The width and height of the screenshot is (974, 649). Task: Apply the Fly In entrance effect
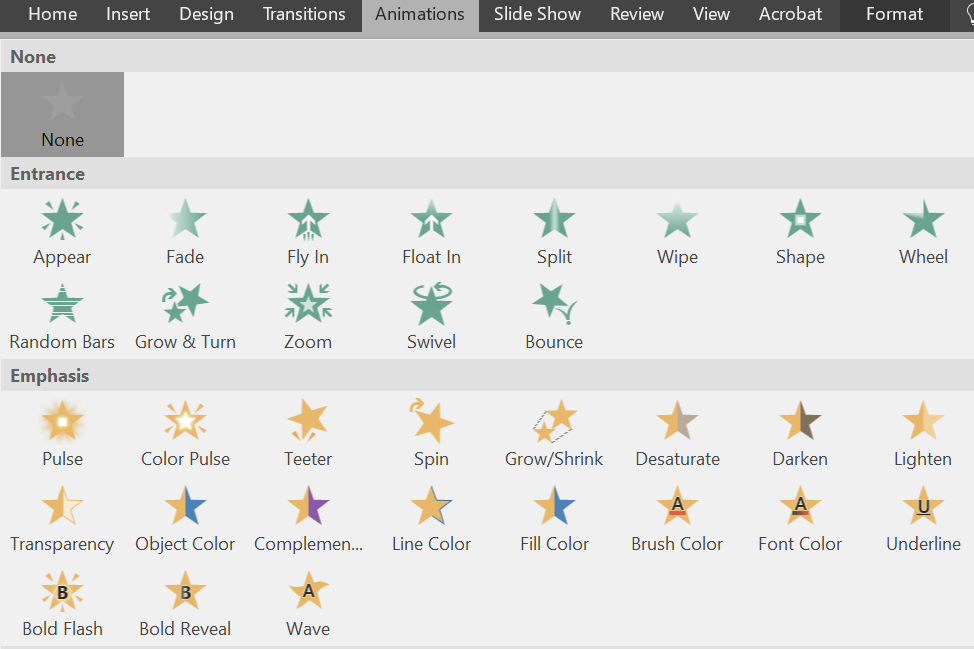click(x=308, y=232)
